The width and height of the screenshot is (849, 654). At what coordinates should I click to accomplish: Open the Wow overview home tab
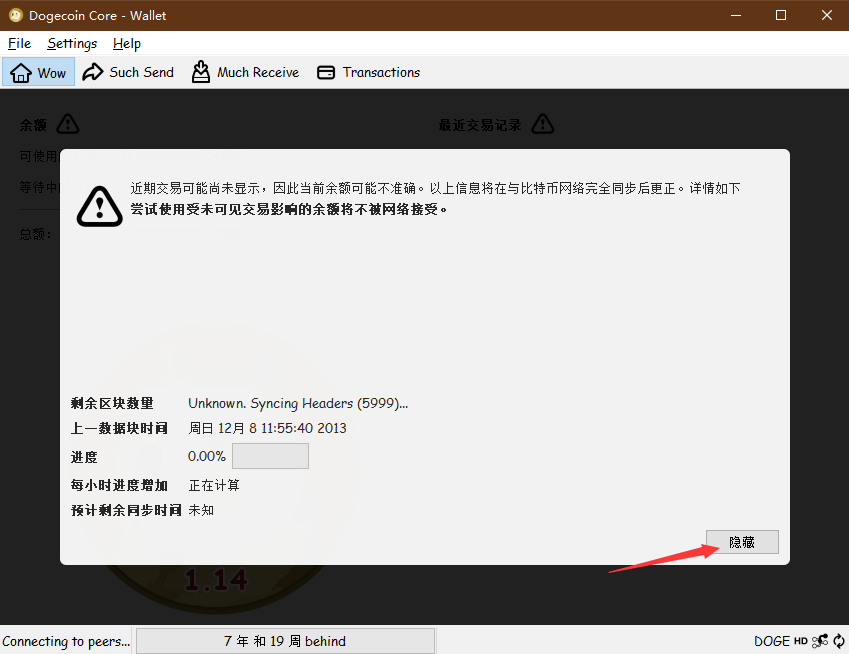[x=39, y=72]
